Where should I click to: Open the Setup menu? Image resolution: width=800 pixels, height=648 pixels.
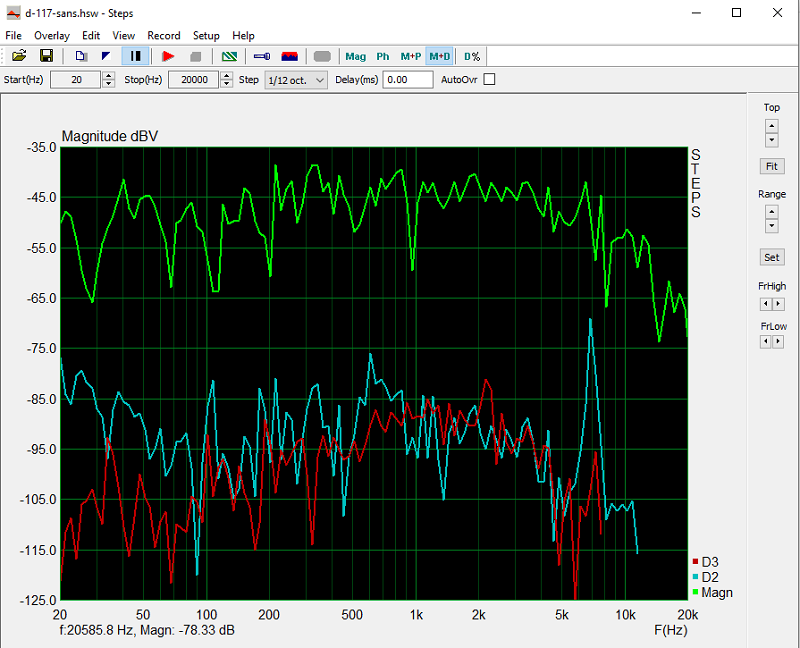point(206,36)
